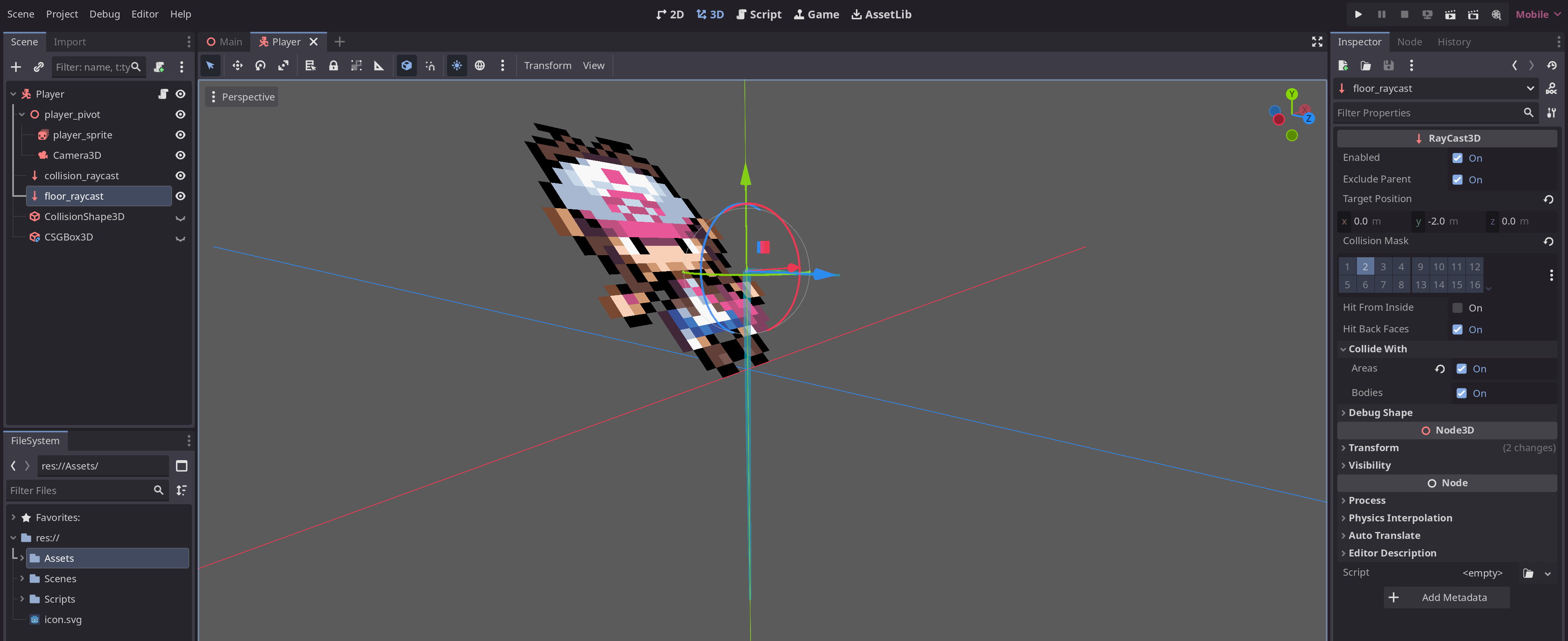This screenshot has width=1568, height=641.
Task: Lock the selected node
Action: point(334,66)
